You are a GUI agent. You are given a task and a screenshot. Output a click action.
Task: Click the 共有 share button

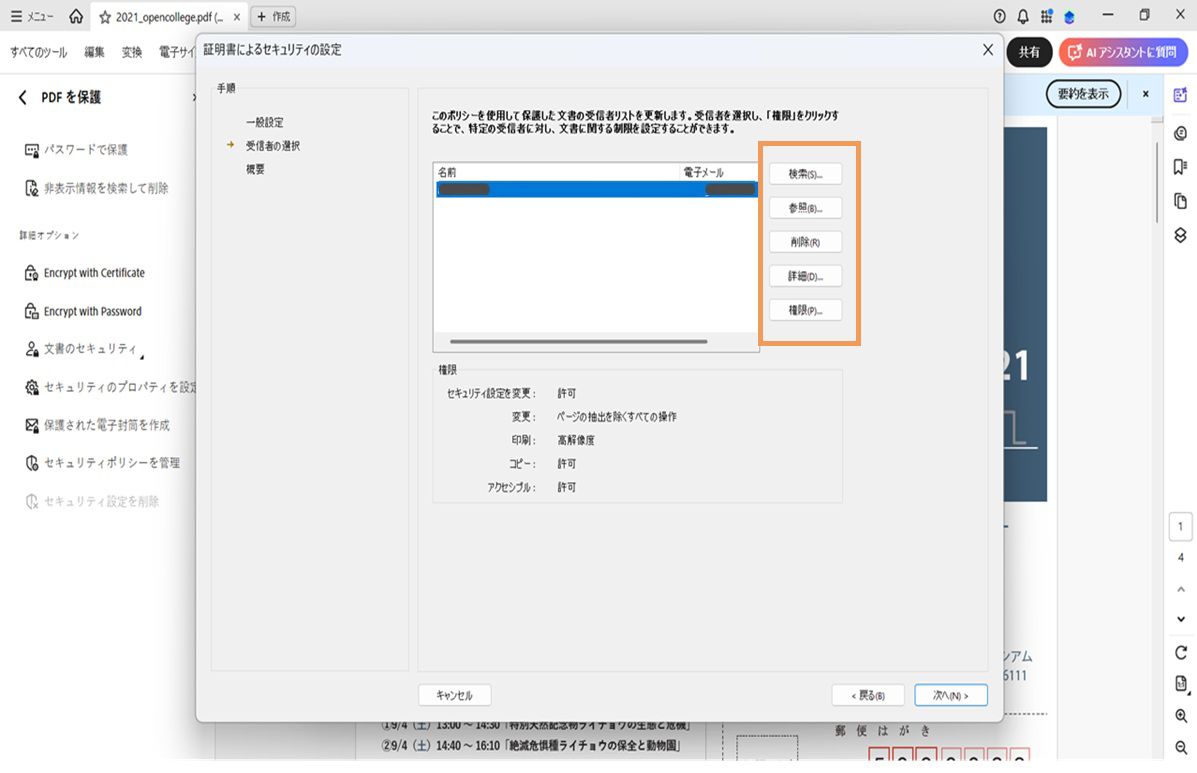point(1029,52)
